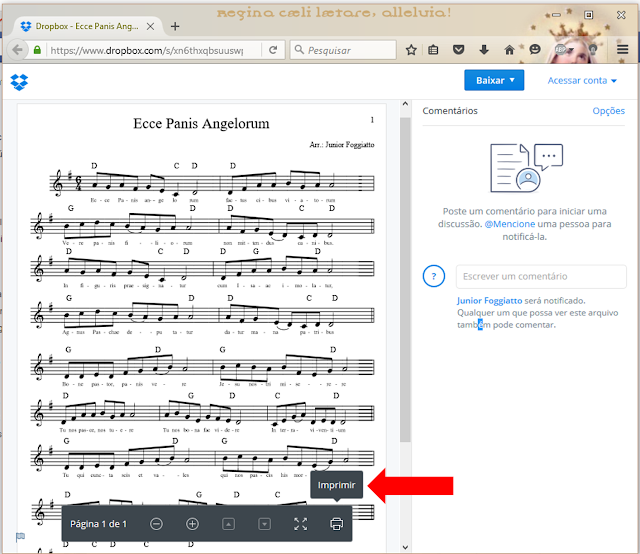The image size is (640, 554).
Task: Click the Ecce Panis Angelorum title
Action: pos(201,123)
